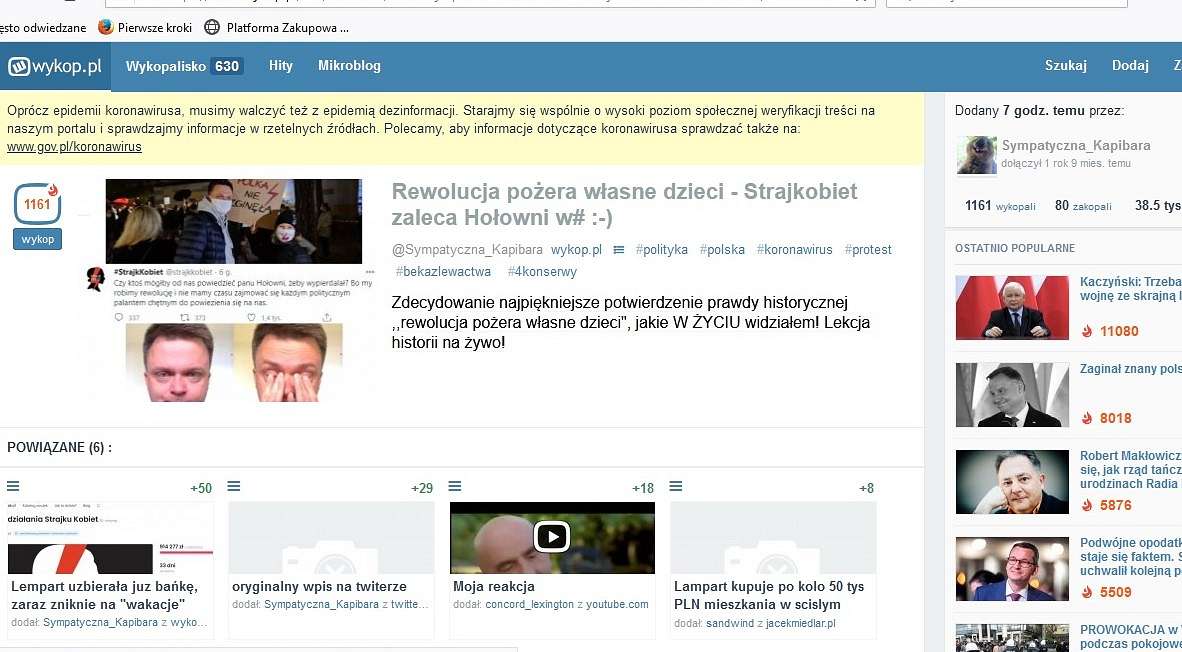Screen dimensions: 1182x652
Task: Open 'Lempart uzbierała juz bańkę' related link
Action: coord(104,595)
